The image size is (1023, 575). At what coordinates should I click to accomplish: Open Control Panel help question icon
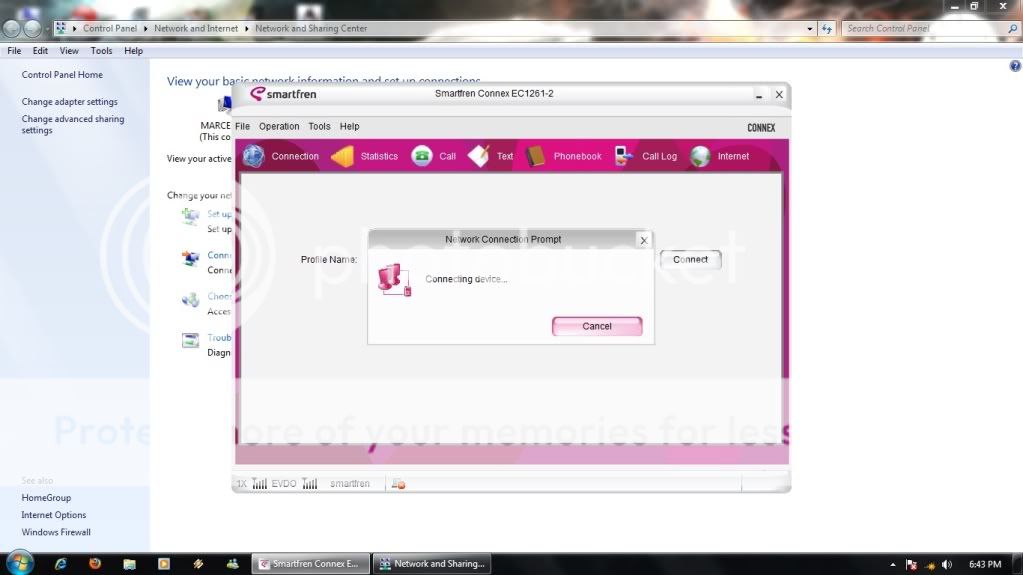pyautogui.click(x=1015, y=66)
